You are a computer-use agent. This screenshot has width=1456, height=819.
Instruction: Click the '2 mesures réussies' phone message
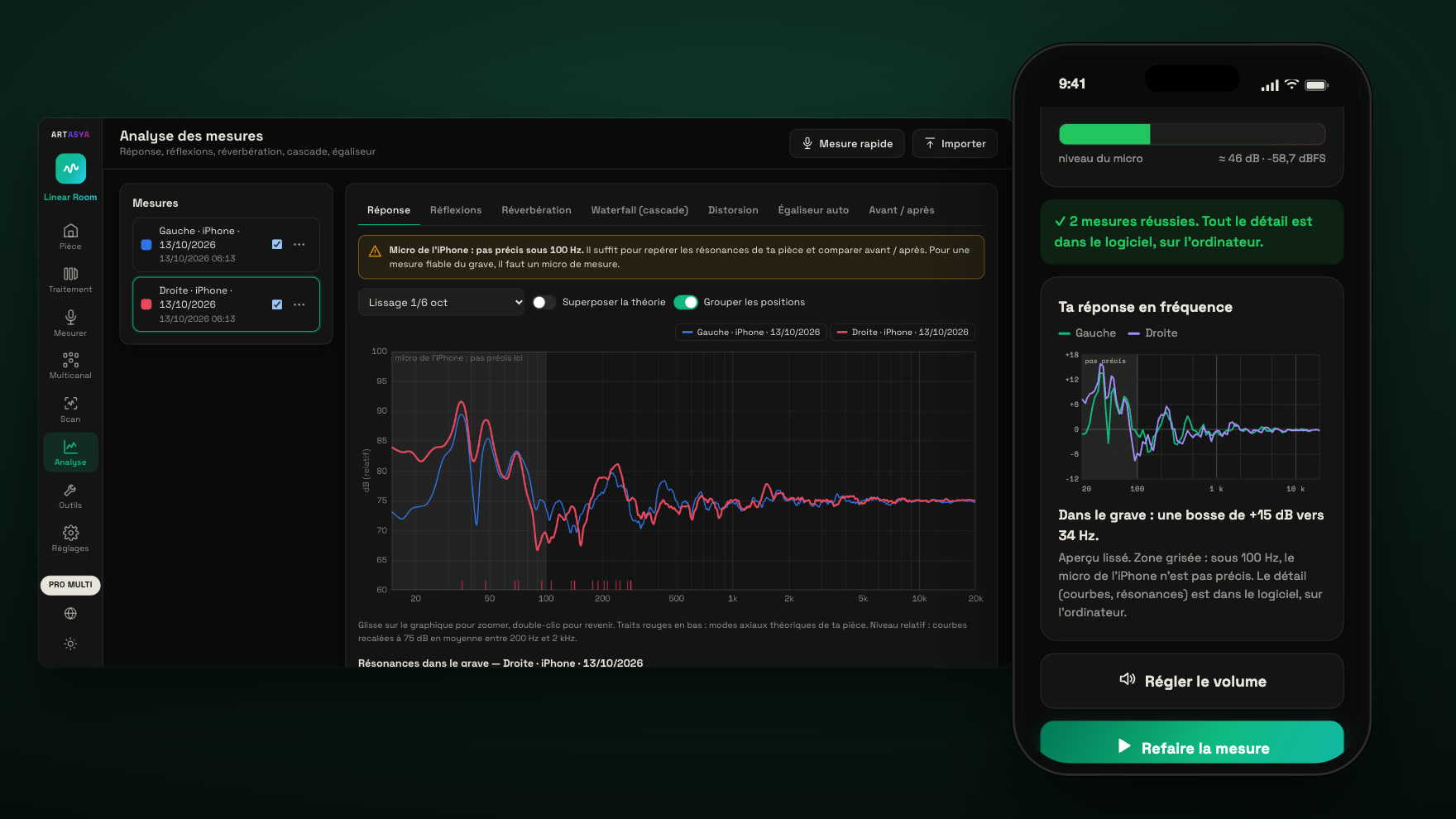point(1192,232)
